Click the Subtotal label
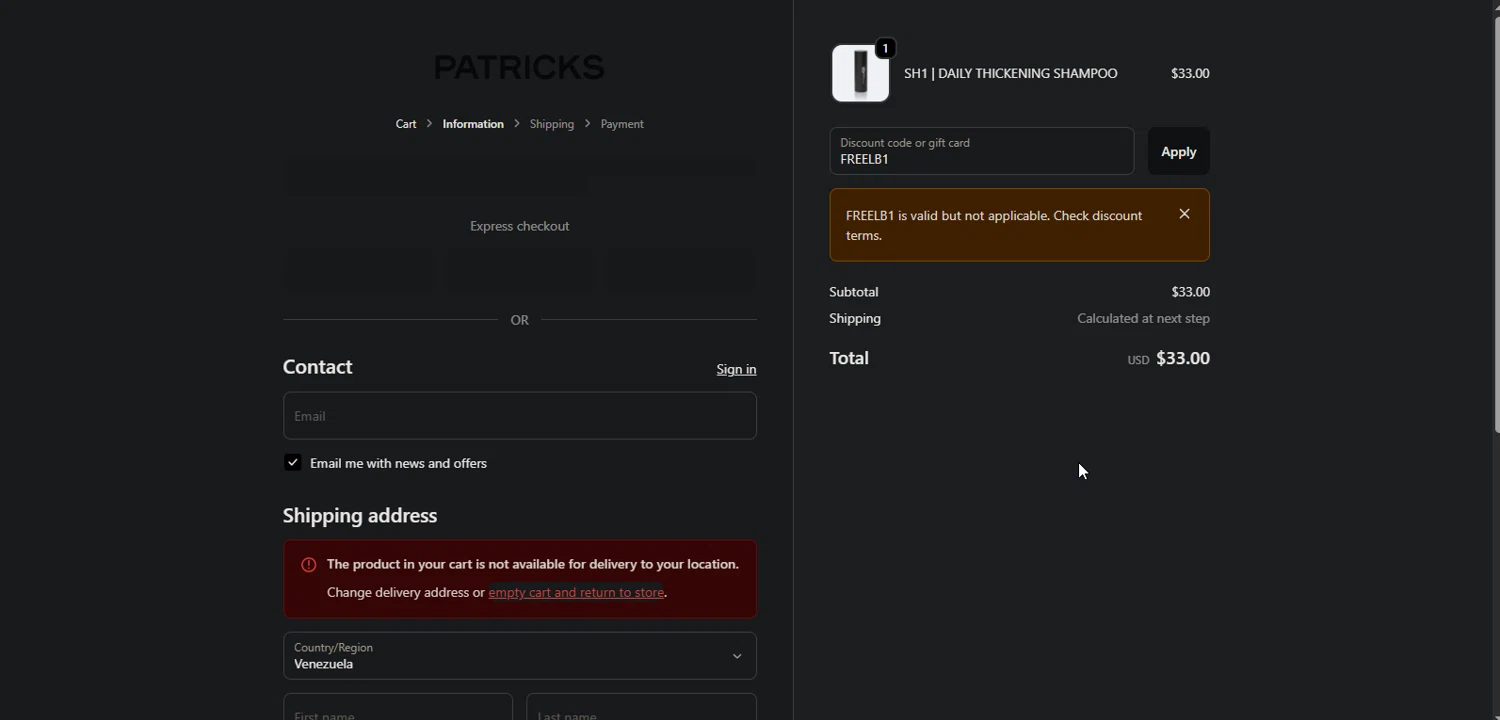The image size is (1500, 720). point(854,292)
